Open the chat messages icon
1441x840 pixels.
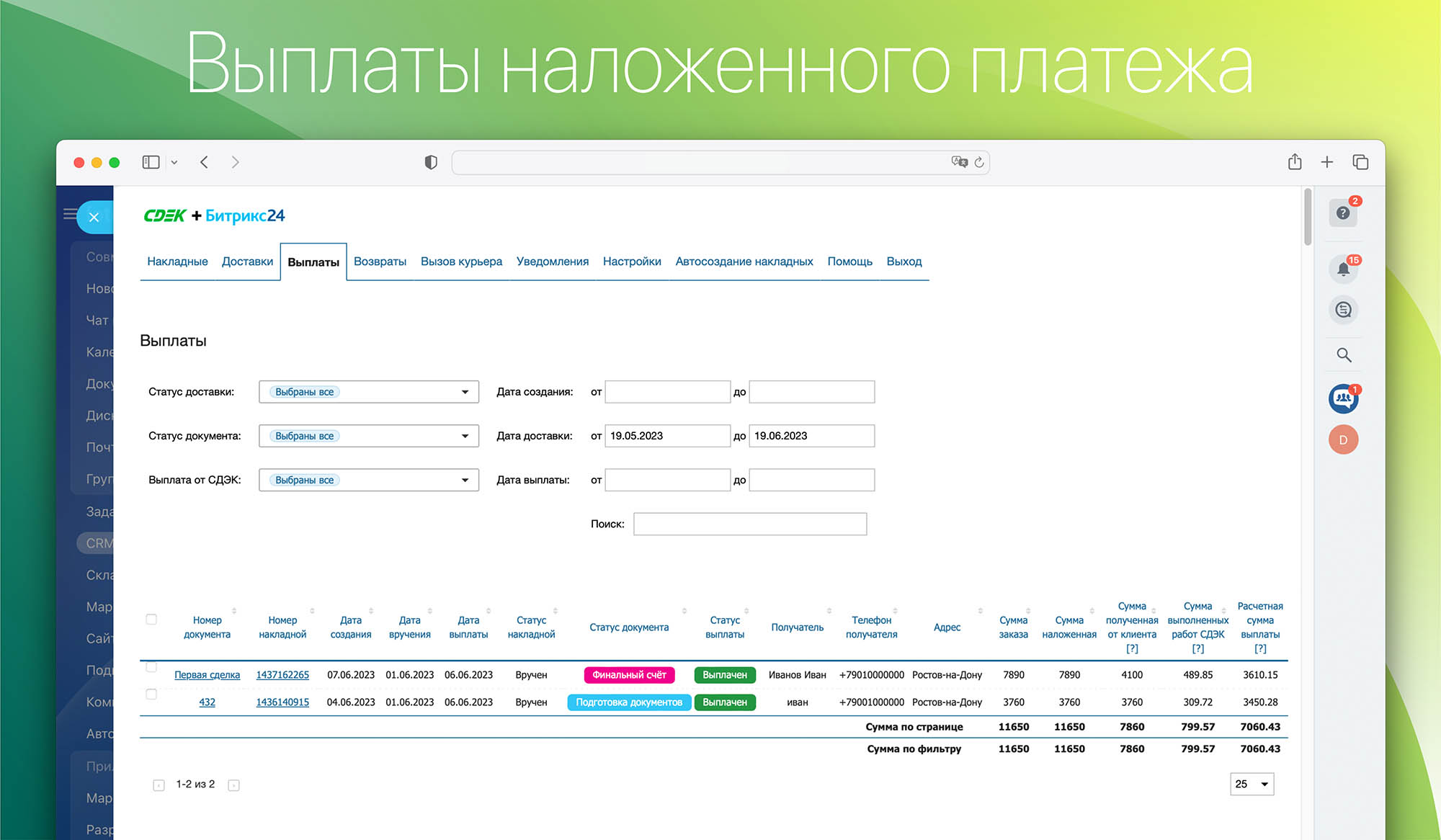[1343, 310]
